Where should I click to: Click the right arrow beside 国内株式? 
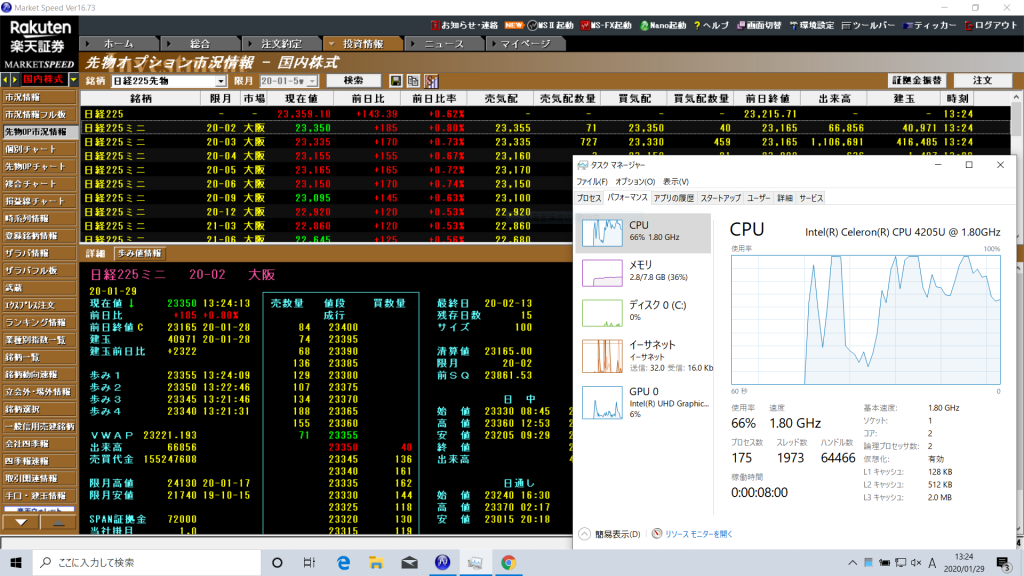(x=14, y=80)
